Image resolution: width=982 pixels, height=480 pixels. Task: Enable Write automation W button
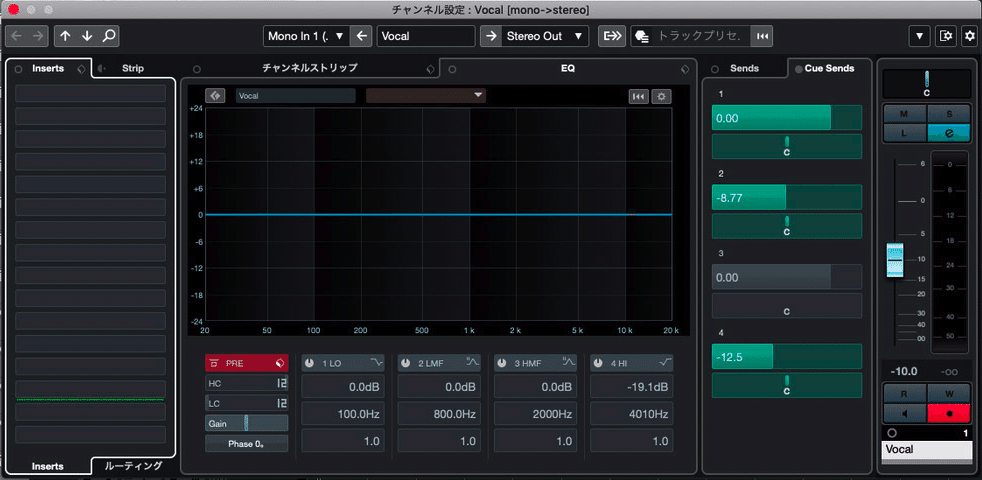(949, 394)
